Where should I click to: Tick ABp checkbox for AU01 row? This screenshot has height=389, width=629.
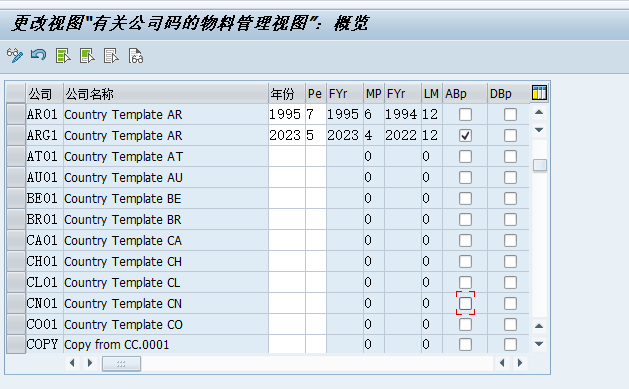465,177
